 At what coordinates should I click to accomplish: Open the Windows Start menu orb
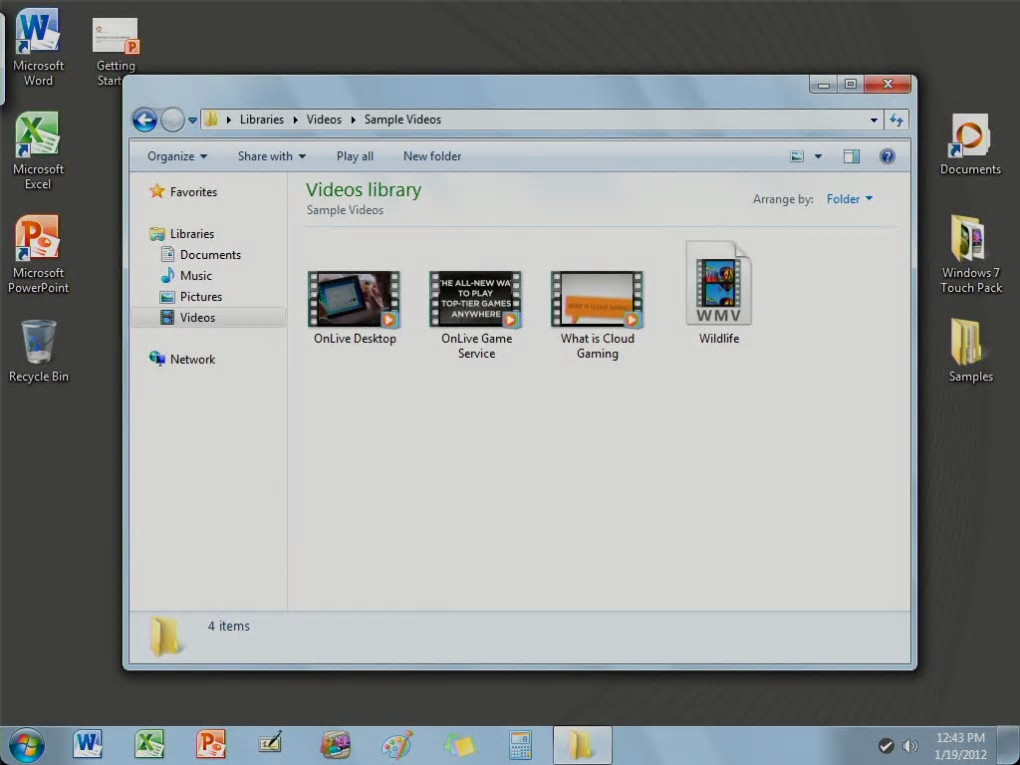coord(27,745)
